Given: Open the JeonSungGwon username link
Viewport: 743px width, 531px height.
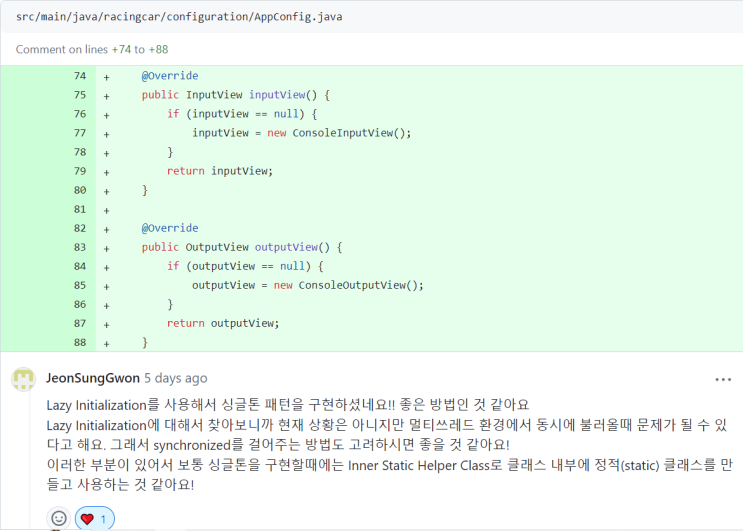Looking at the screenshot, I should coord(93,378).
